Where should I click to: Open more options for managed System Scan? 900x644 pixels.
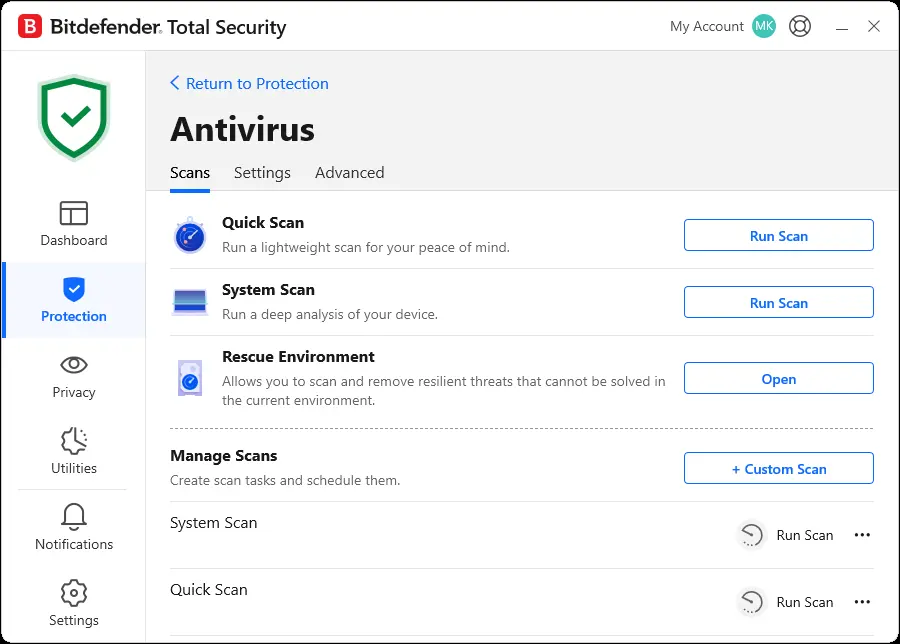pos(862,535)
